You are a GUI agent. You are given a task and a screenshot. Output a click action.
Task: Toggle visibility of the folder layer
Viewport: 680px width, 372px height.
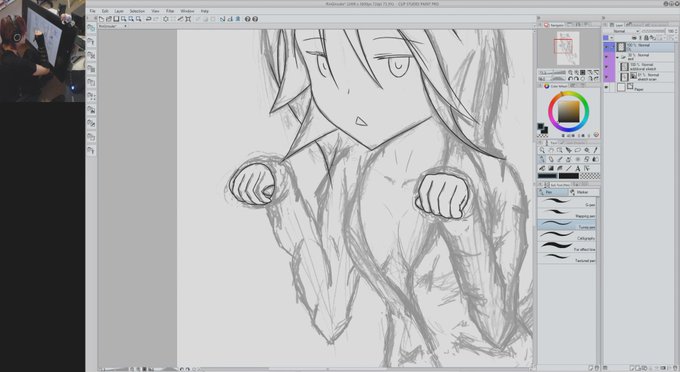point(606,57)
